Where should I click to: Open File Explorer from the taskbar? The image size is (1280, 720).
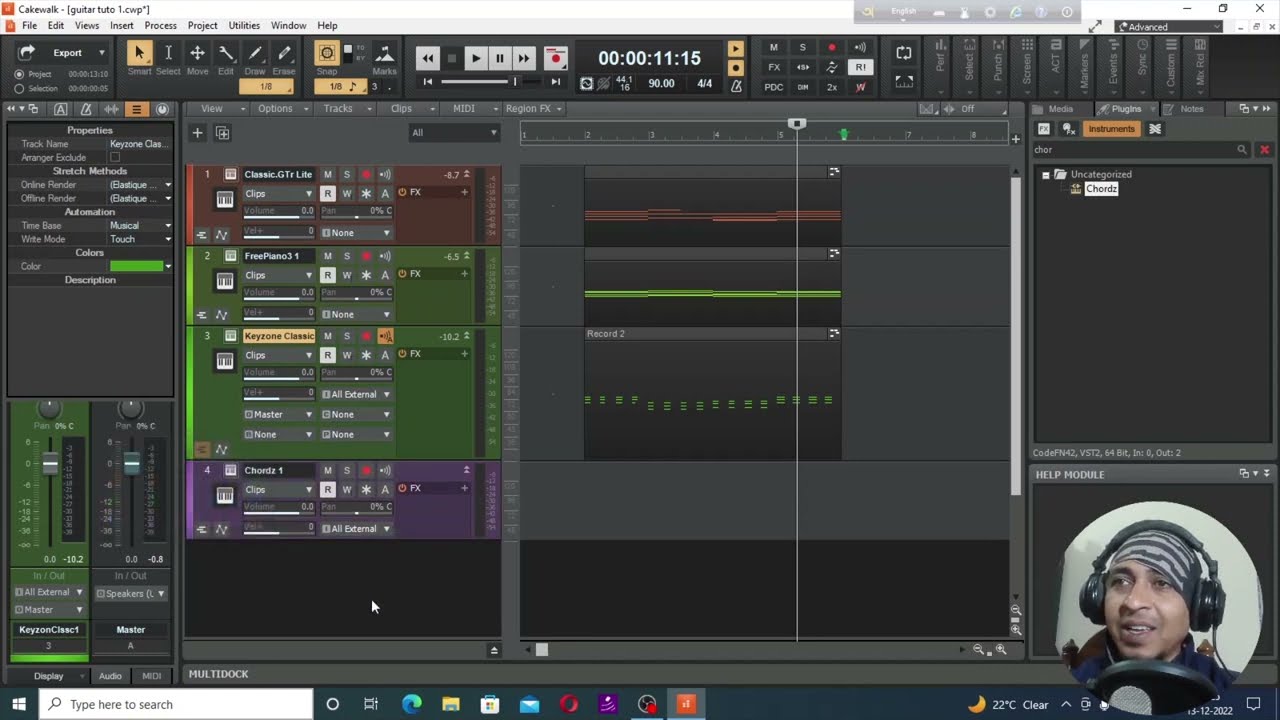(451, 704)
